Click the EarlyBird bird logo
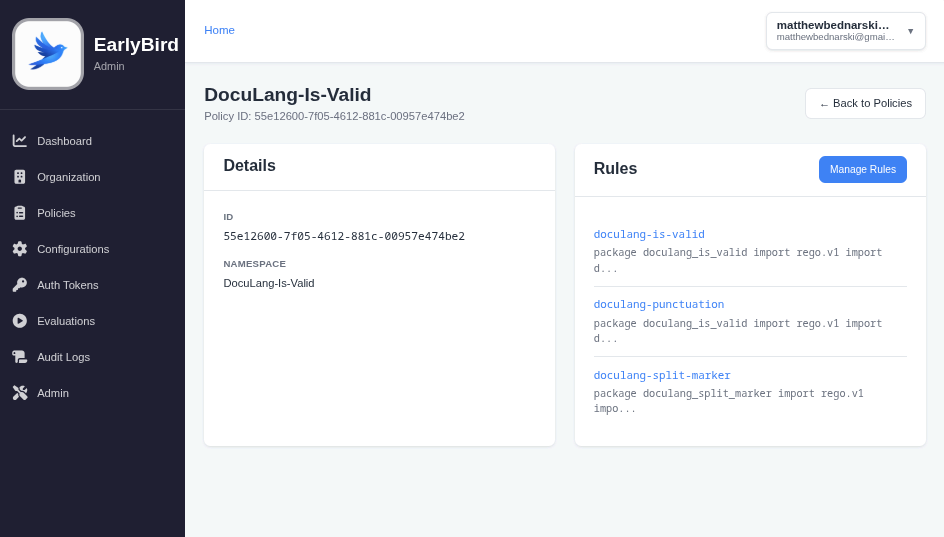The image size is (944, 537). click(48, 54)
